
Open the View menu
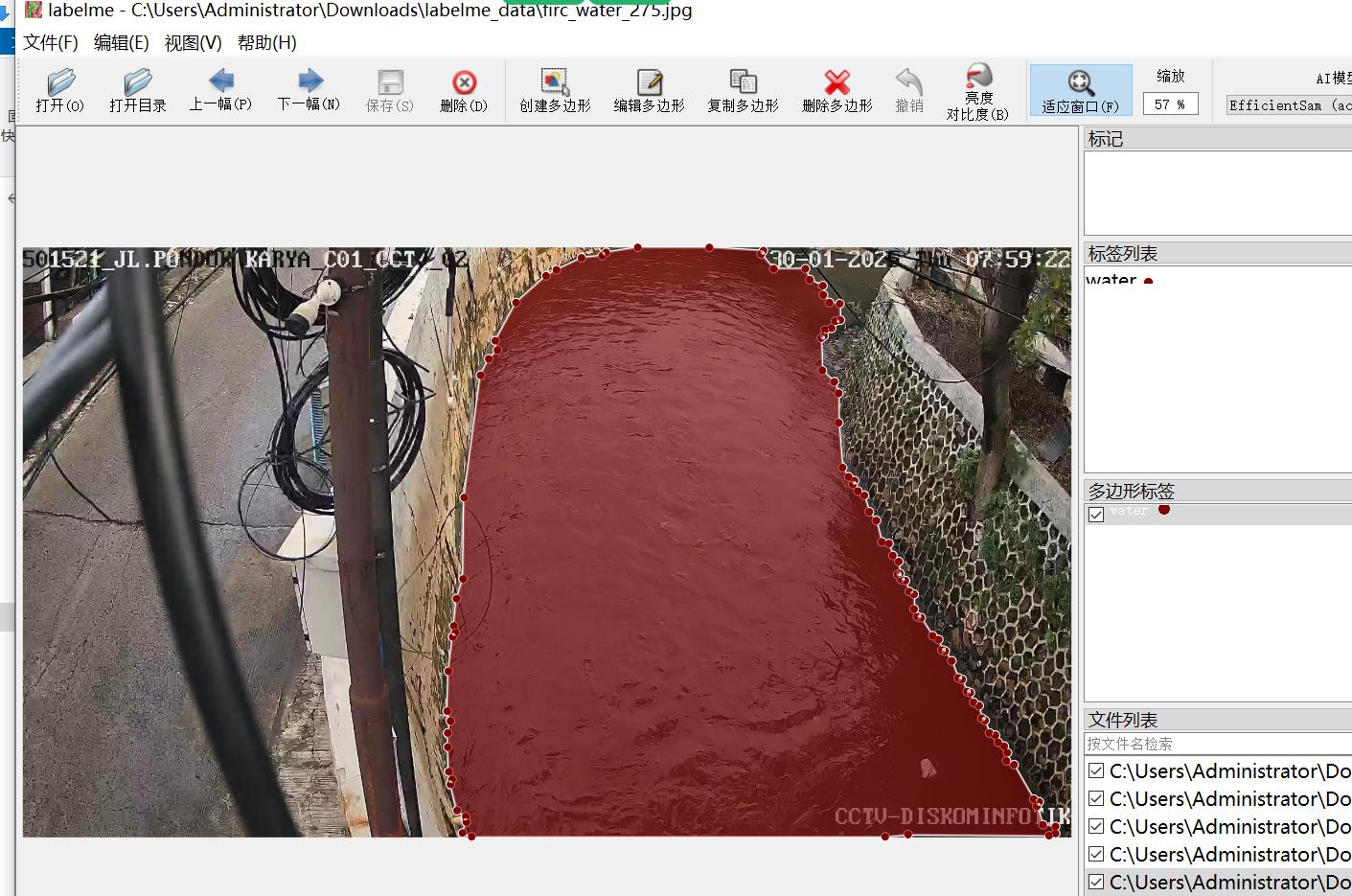[x=193, y=43]
